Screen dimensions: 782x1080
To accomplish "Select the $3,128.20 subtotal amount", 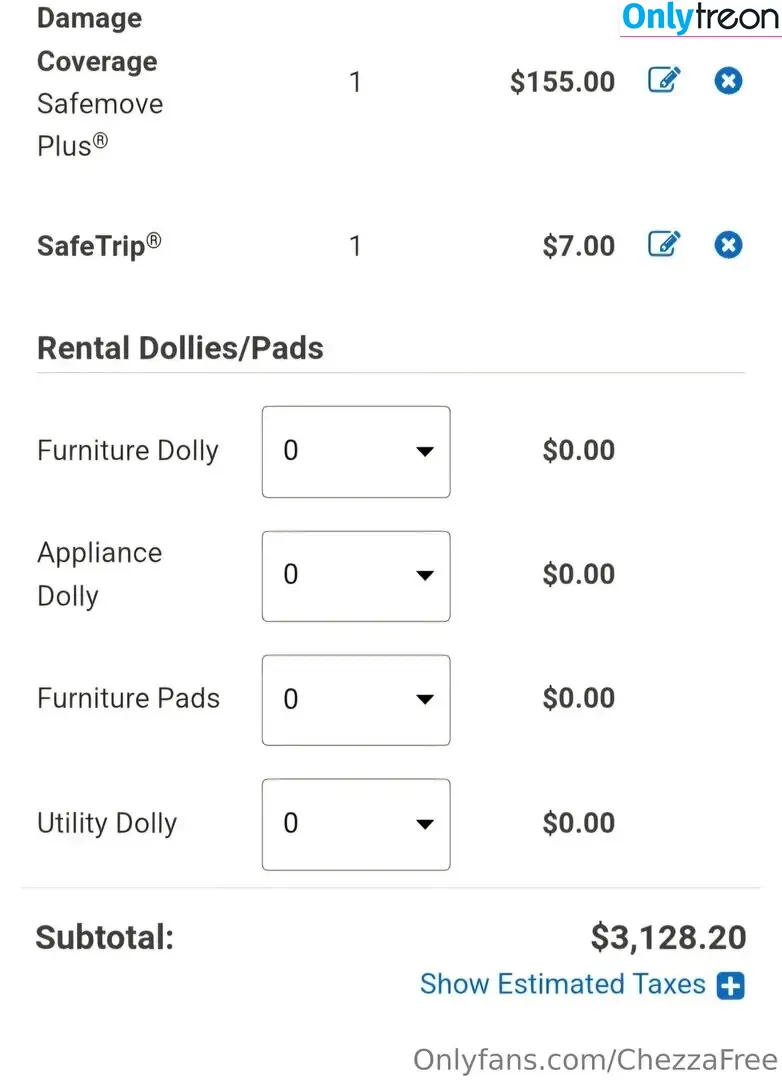I will (668, 937).
